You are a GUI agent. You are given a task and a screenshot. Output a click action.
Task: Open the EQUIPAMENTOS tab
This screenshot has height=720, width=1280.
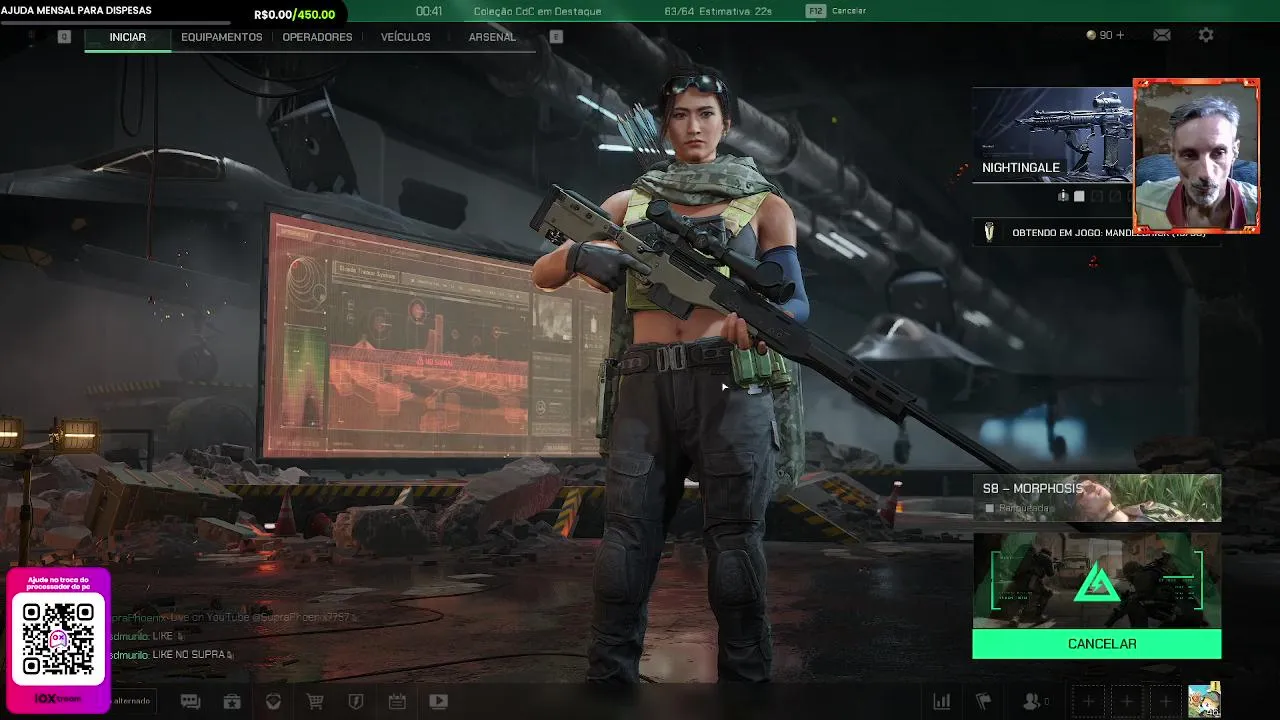[x=222, y=37]
